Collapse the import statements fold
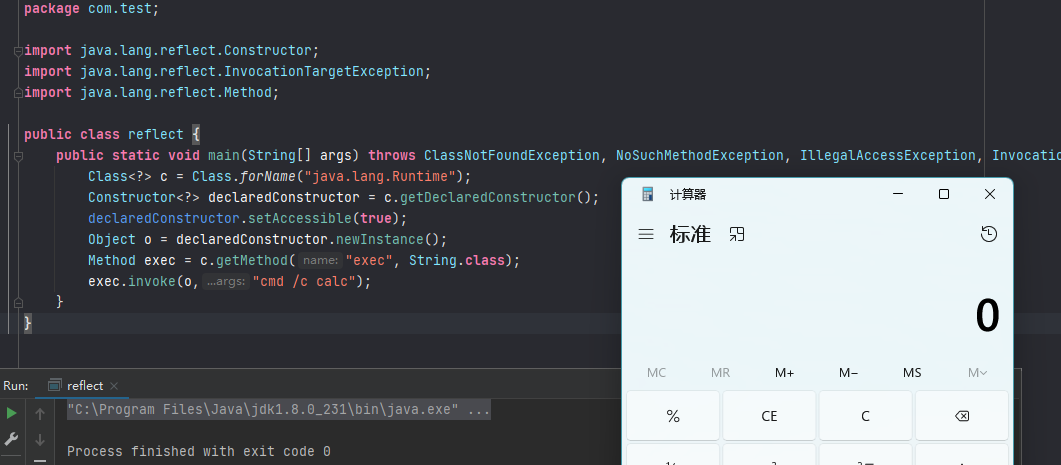The width and height of the screenshot is (1061, 465). pos(18,51)
